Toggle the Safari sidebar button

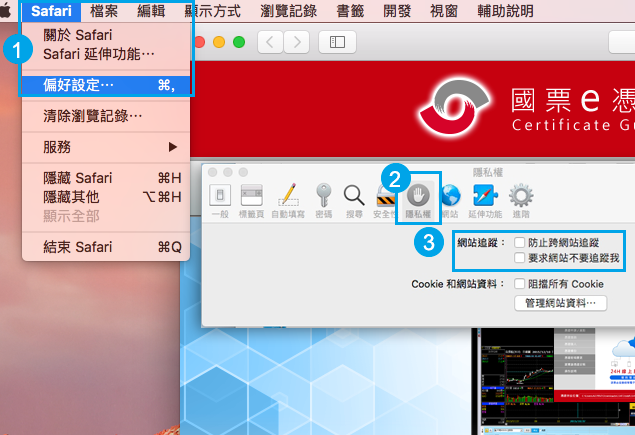point(337,42)
